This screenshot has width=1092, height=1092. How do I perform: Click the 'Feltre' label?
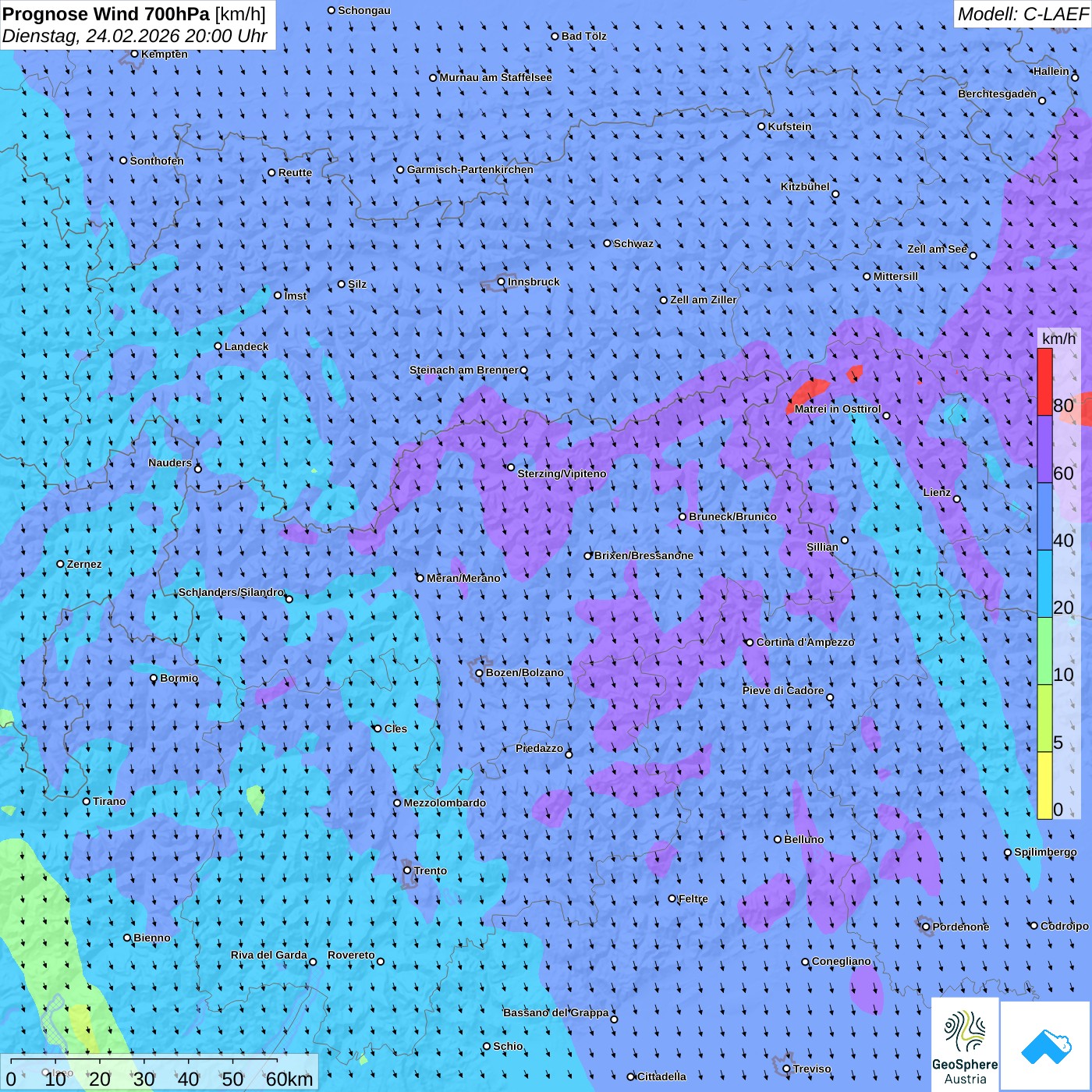pyautogui.click(x=693, y=899)
